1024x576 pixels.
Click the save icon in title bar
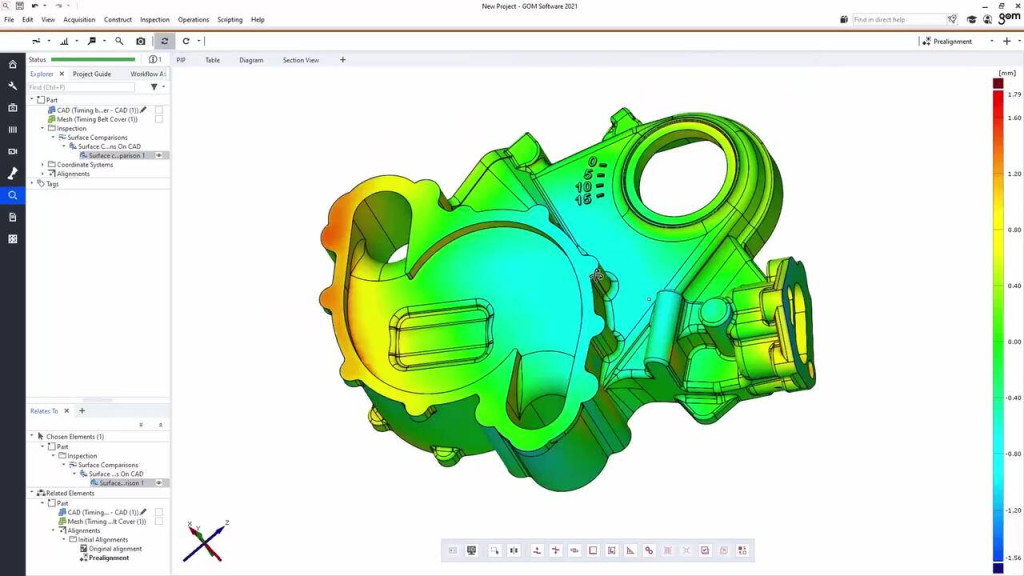point(20,6)
